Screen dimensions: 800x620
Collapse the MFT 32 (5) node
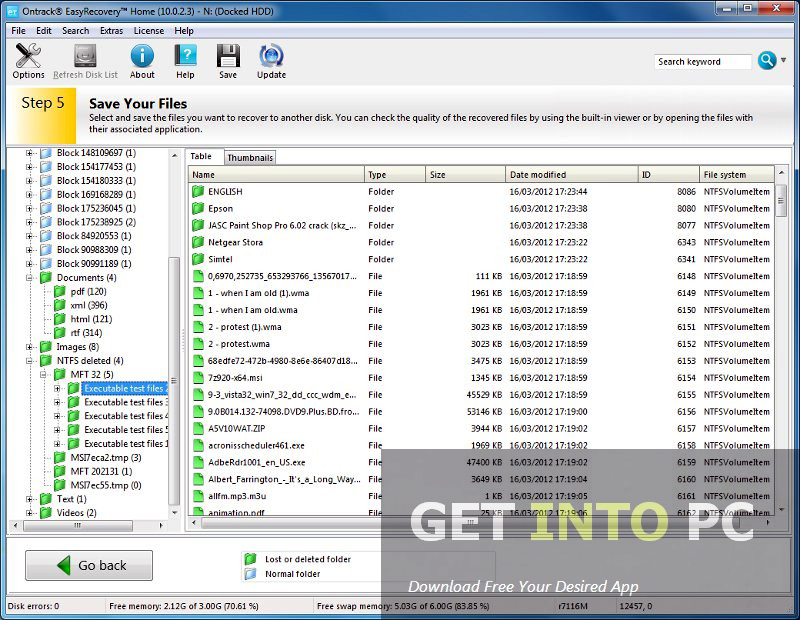pos(43,374)
